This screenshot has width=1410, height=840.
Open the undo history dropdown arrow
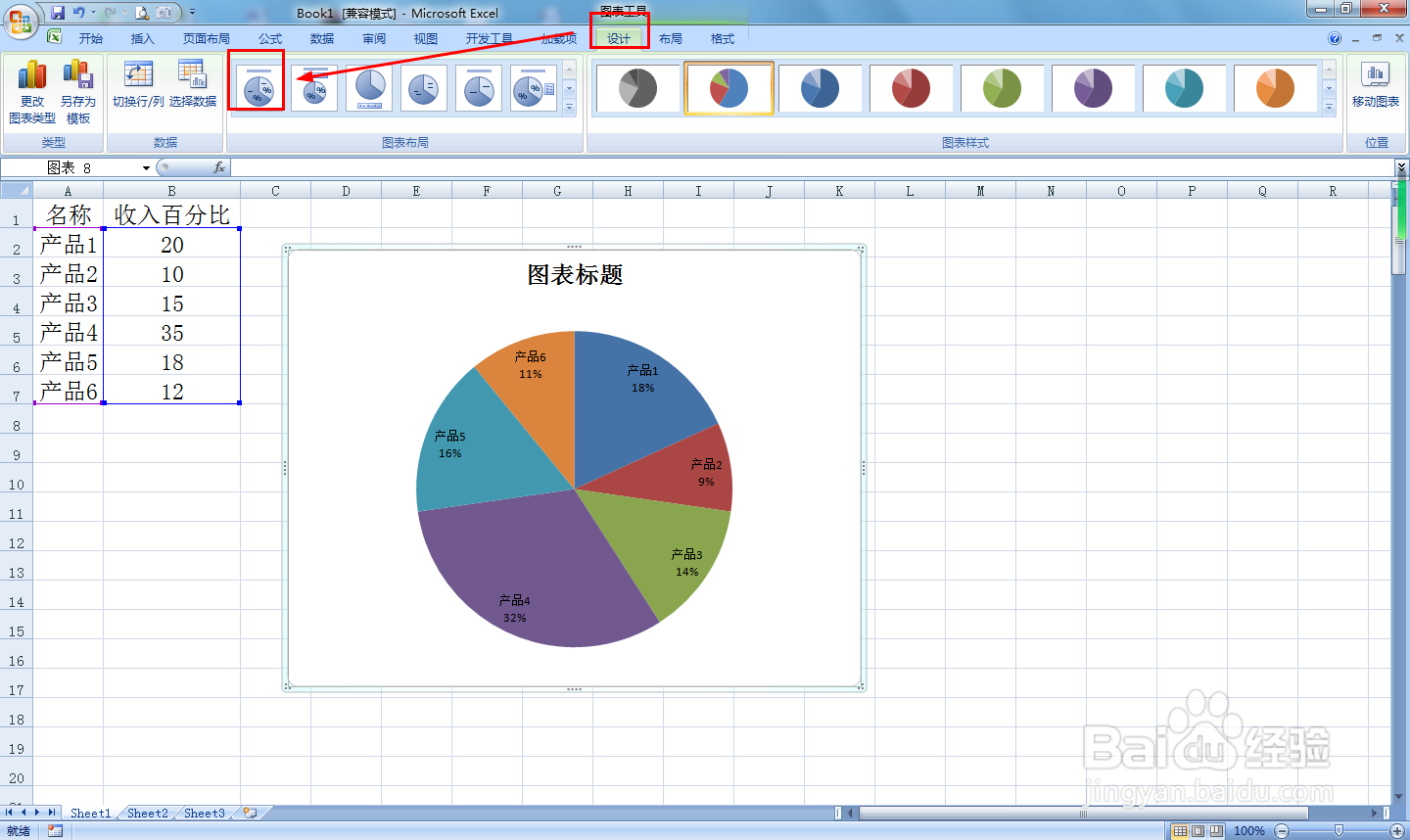[x=94, y=13]
